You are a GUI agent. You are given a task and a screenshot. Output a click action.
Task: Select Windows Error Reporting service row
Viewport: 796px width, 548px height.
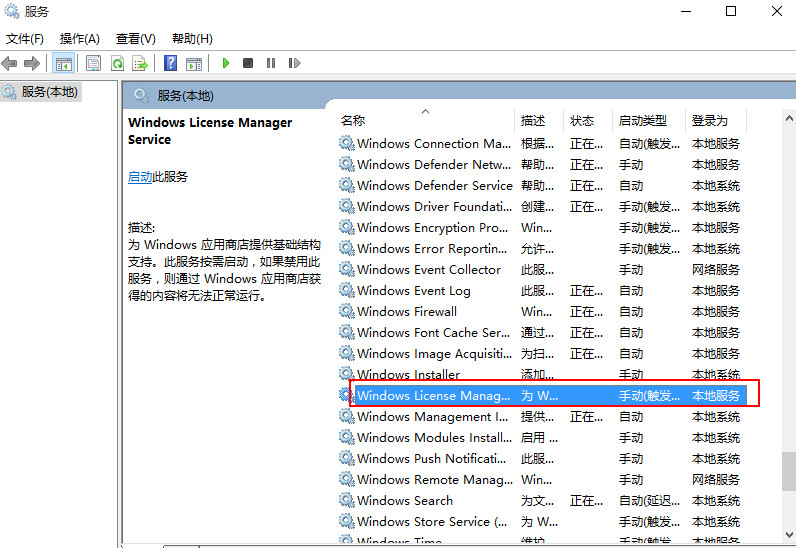click(542, 249)
